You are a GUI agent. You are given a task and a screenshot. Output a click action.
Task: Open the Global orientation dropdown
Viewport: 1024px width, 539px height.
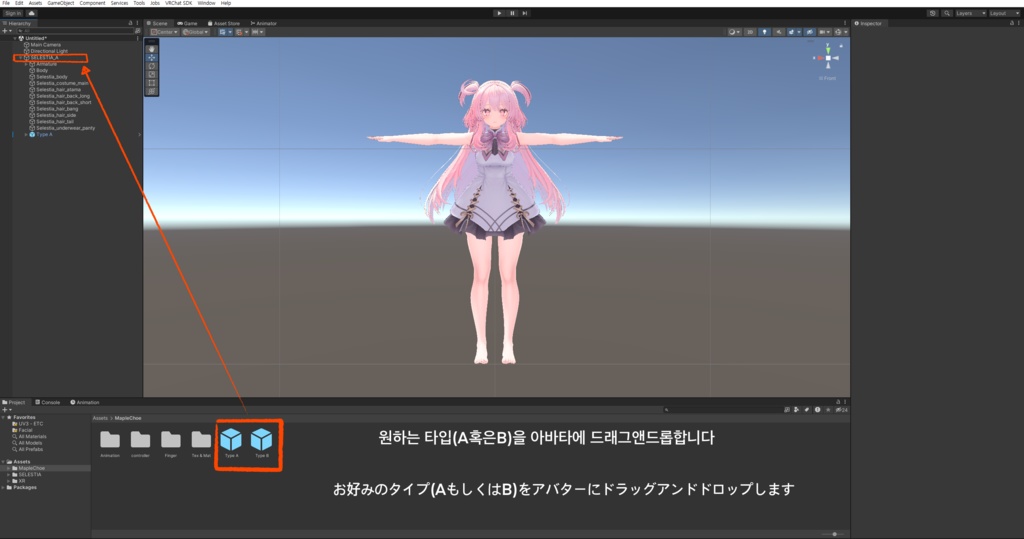(x=195, y=31)
